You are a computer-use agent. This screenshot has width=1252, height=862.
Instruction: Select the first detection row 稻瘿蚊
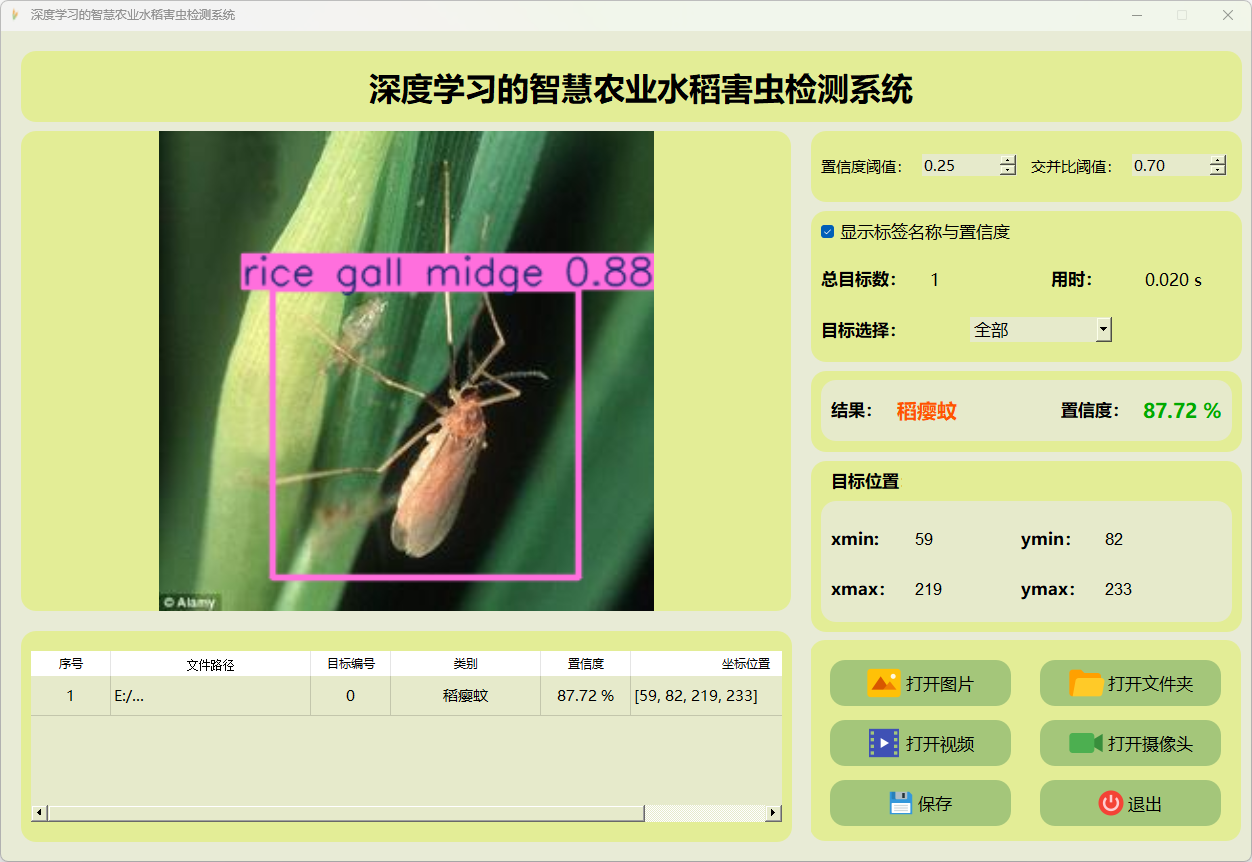coord(465,696)
